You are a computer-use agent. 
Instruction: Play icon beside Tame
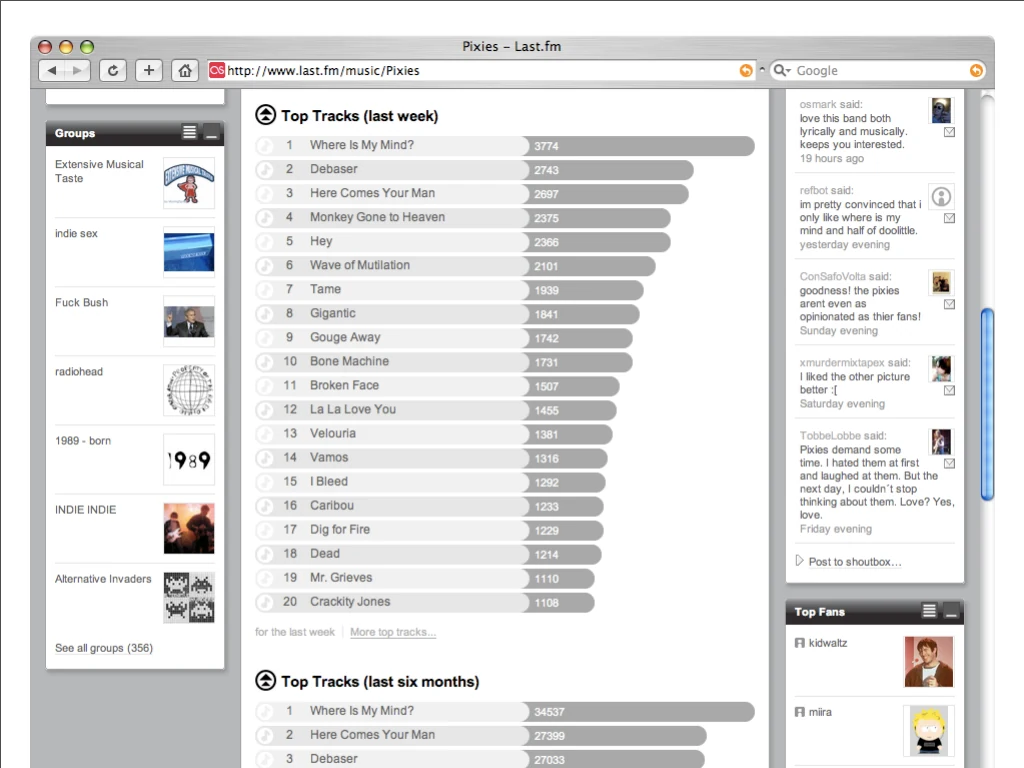(264, 290)
